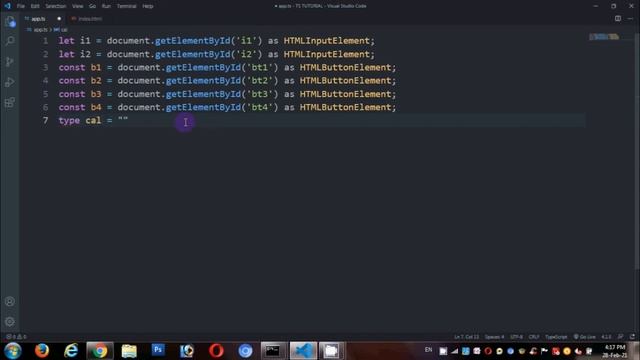Click variable b2 on line 4
Screen dimensions: 640x360
(96, 80)
